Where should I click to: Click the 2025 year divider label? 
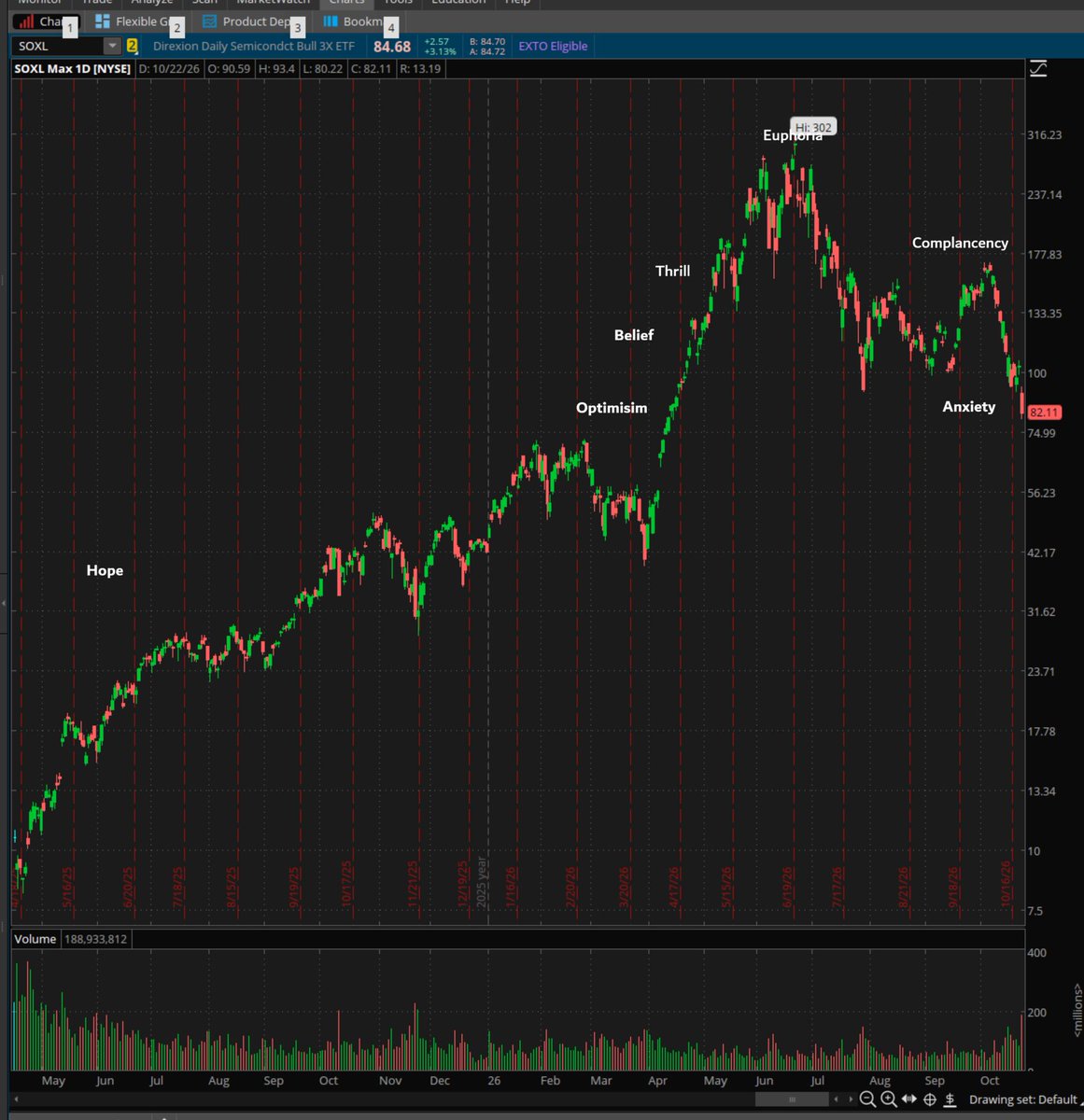[482, 881]
